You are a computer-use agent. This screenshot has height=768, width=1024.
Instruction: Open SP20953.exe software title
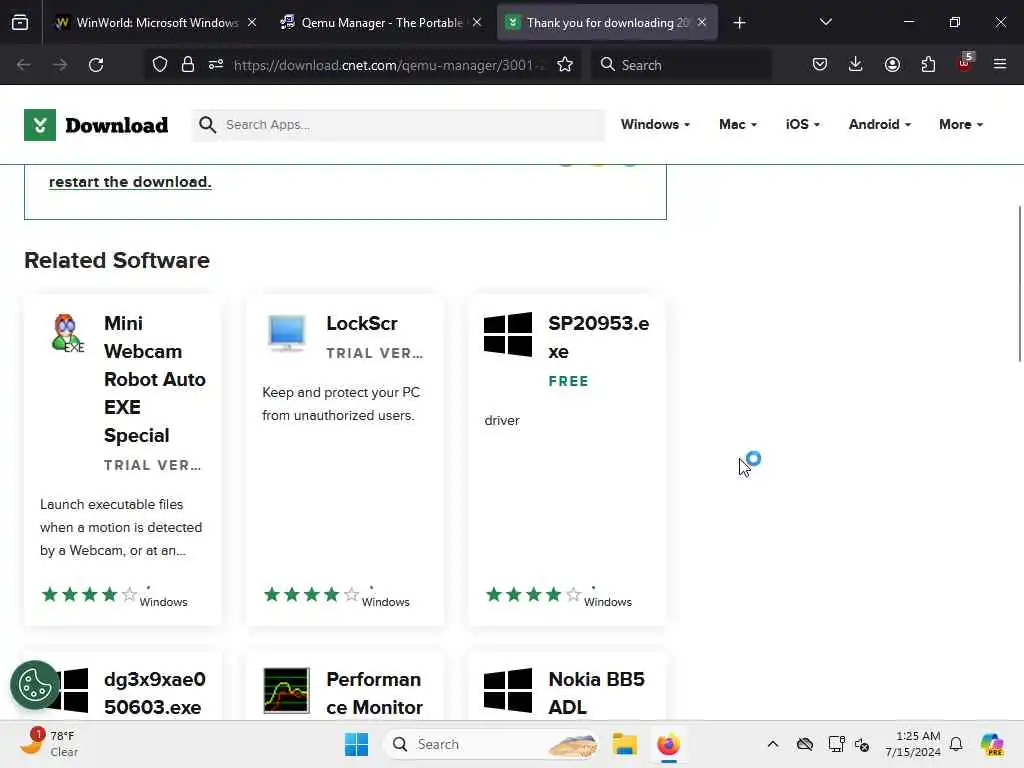(598, 337)
